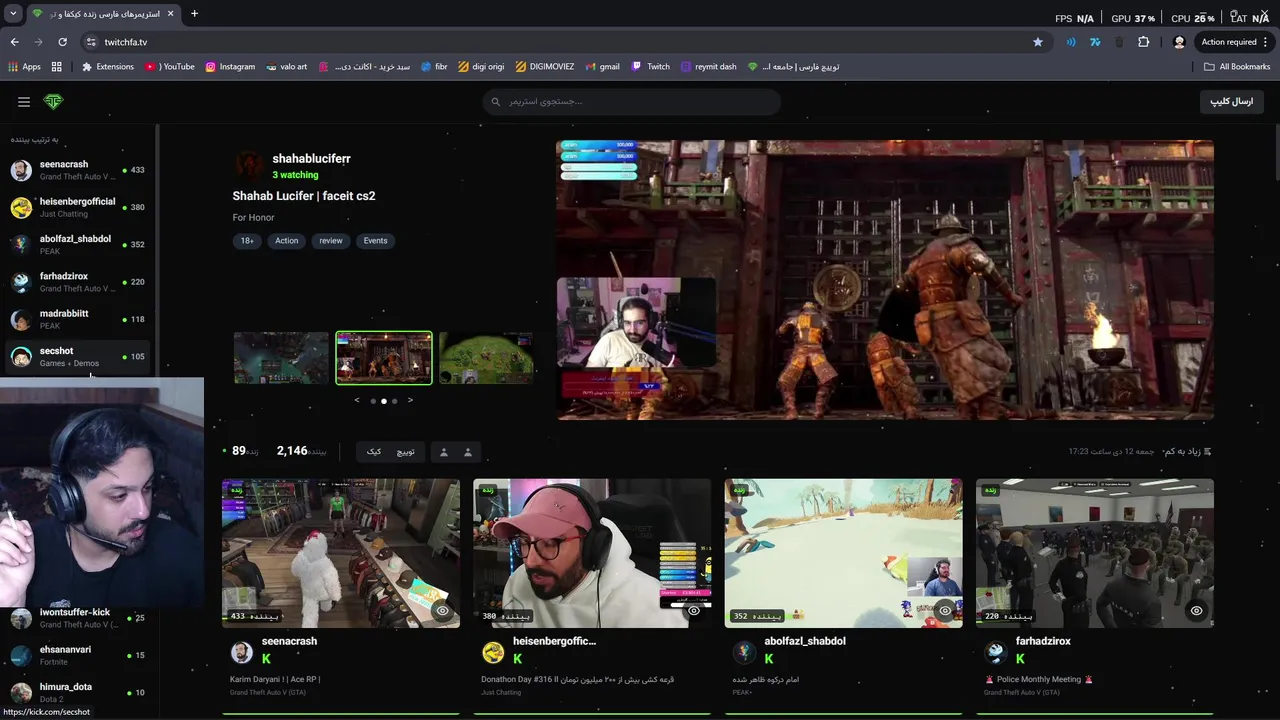Open the Extensions bookmark item

pos(108,67)
